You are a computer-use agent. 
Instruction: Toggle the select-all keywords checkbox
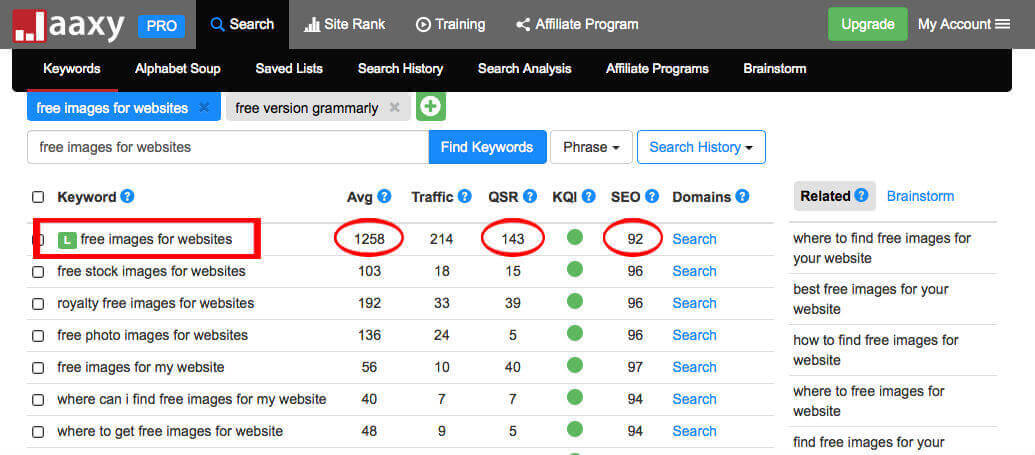38,197
